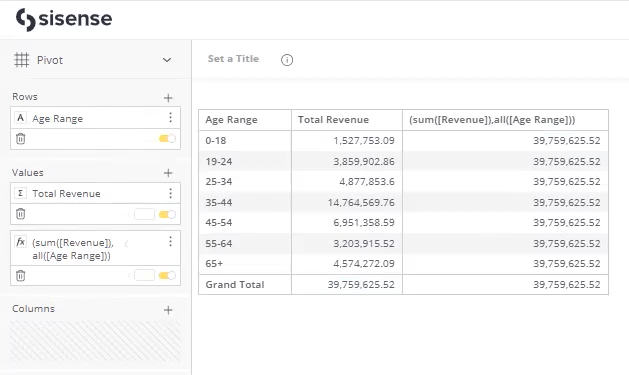The image size is (629, 375).
Task: Click the Pivot grid icon
Action: [x=22, y=60]
